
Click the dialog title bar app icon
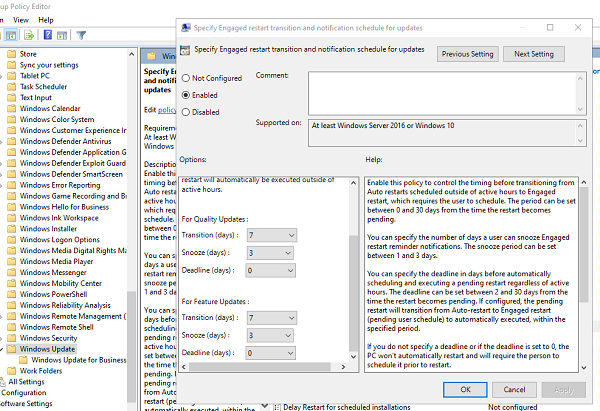(186, 28)
